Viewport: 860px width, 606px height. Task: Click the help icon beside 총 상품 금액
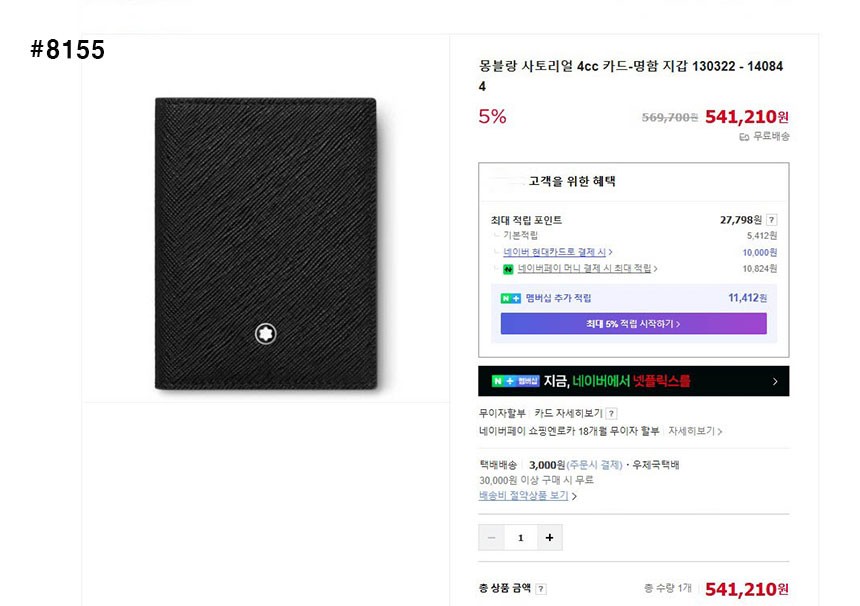coord(541,589)
